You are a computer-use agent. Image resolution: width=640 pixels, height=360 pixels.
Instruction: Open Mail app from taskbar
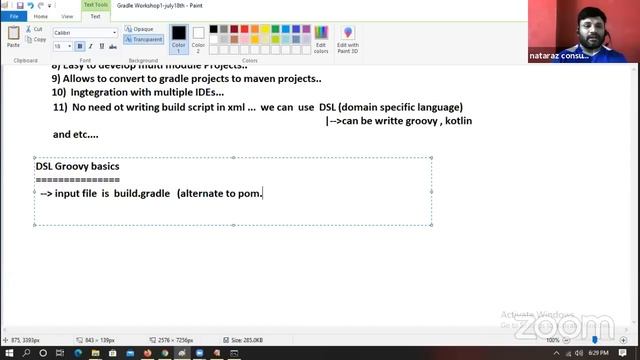[130, 353]
